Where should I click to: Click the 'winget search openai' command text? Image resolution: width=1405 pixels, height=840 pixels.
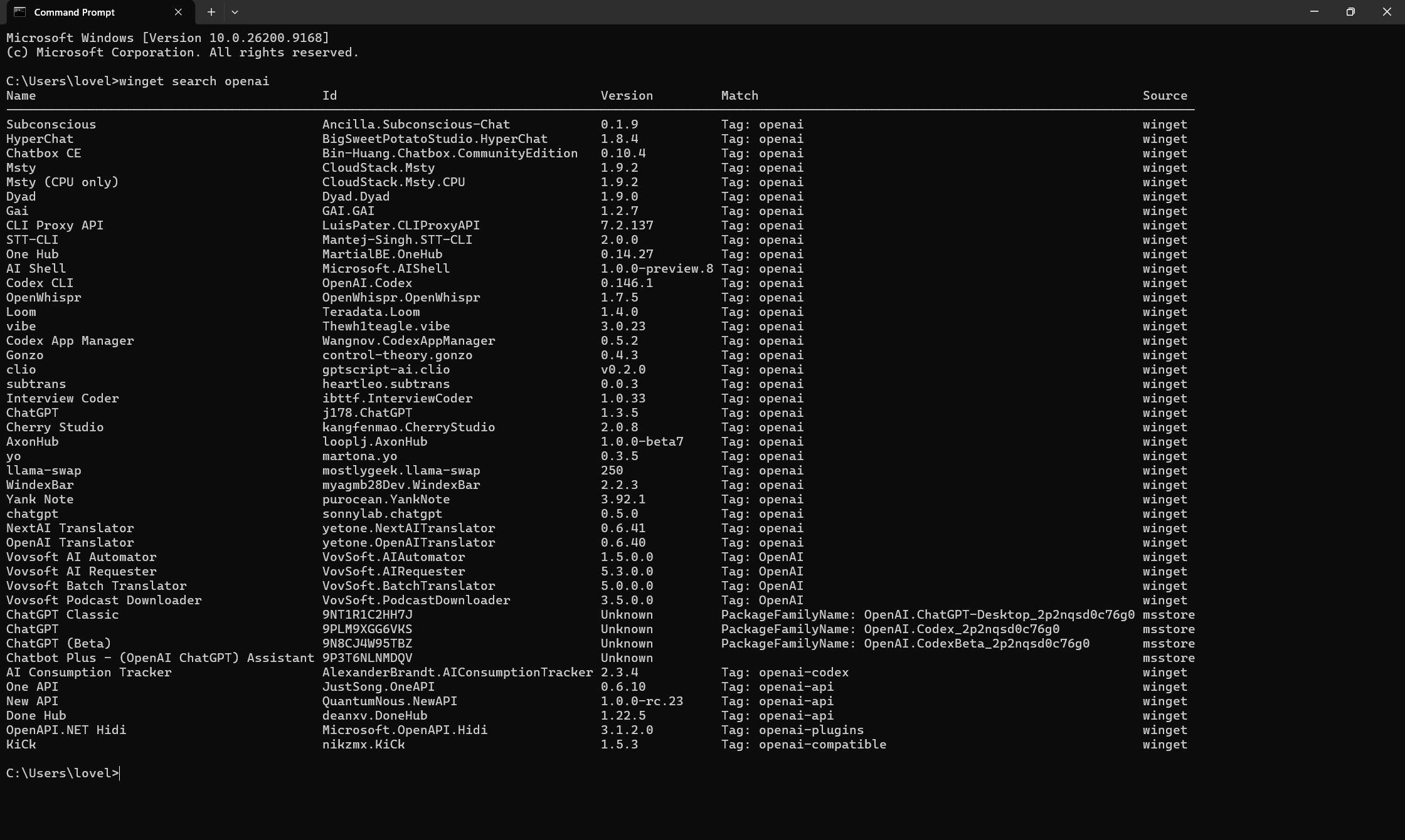point(194,81)
